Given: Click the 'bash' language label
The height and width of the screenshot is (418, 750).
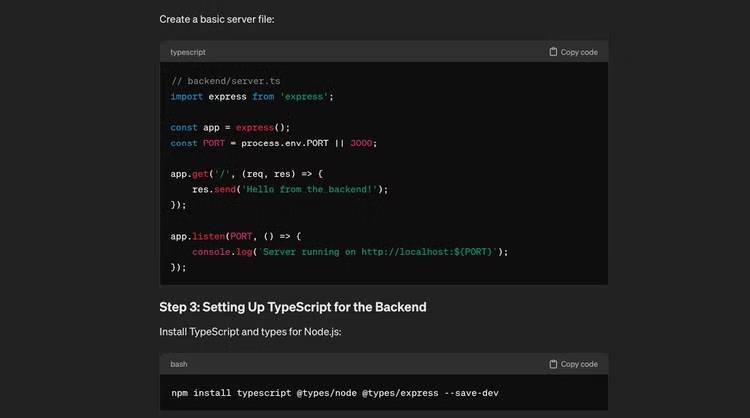Looking at the screenshot, I should pyautogui.click(x=179, y=364).
